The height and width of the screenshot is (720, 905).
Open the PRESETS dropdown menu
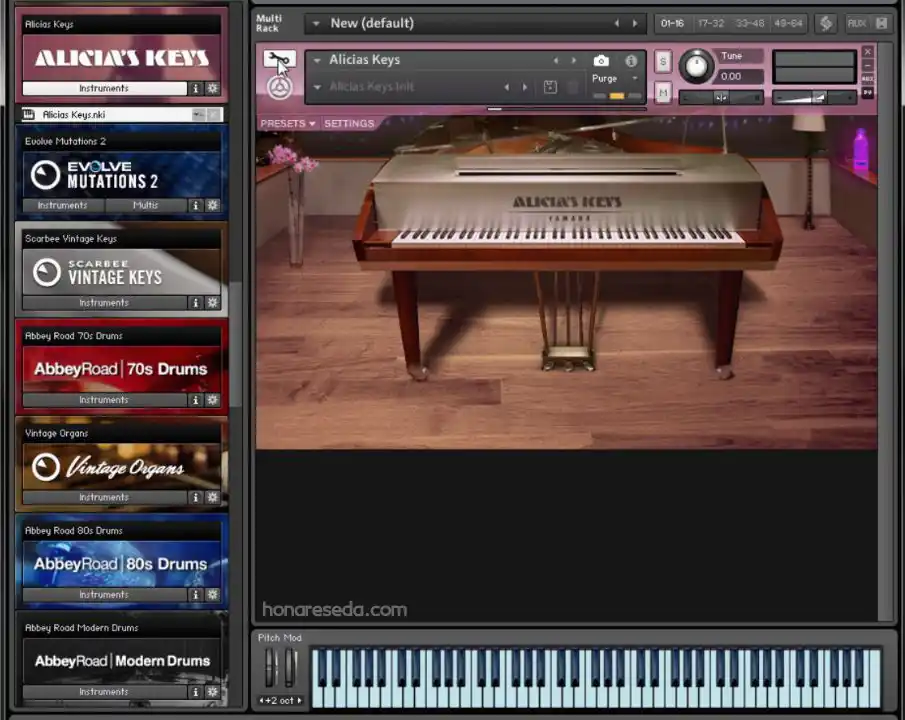pos(288,124)
